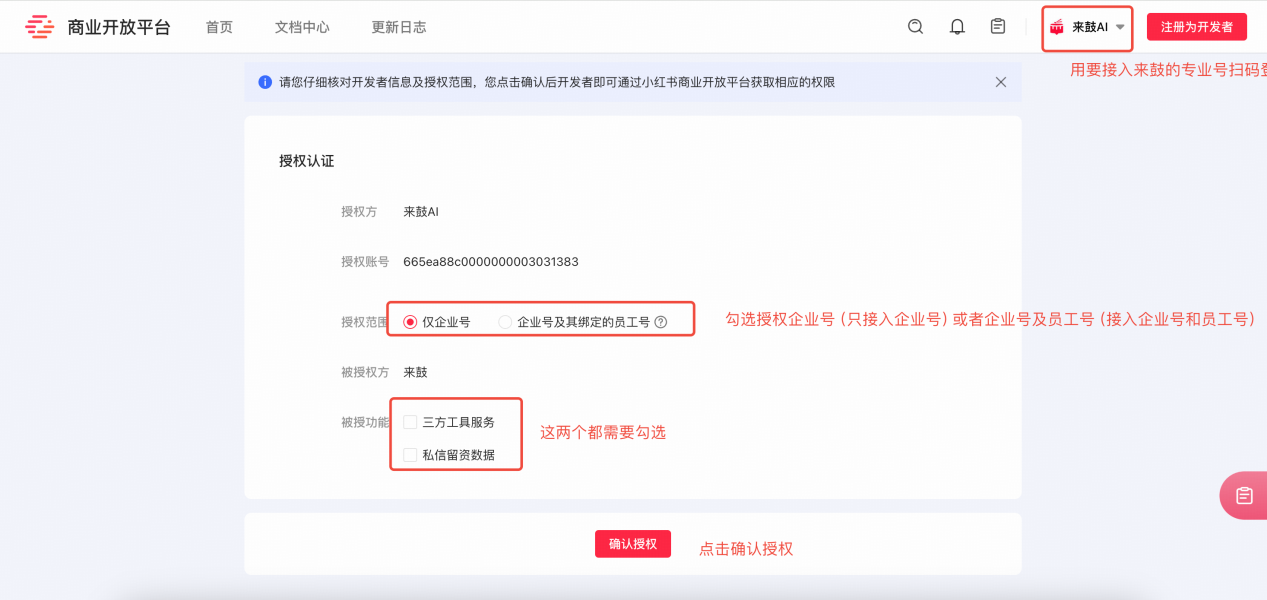Click the info icon in the notice banner

tap(263, 82)
